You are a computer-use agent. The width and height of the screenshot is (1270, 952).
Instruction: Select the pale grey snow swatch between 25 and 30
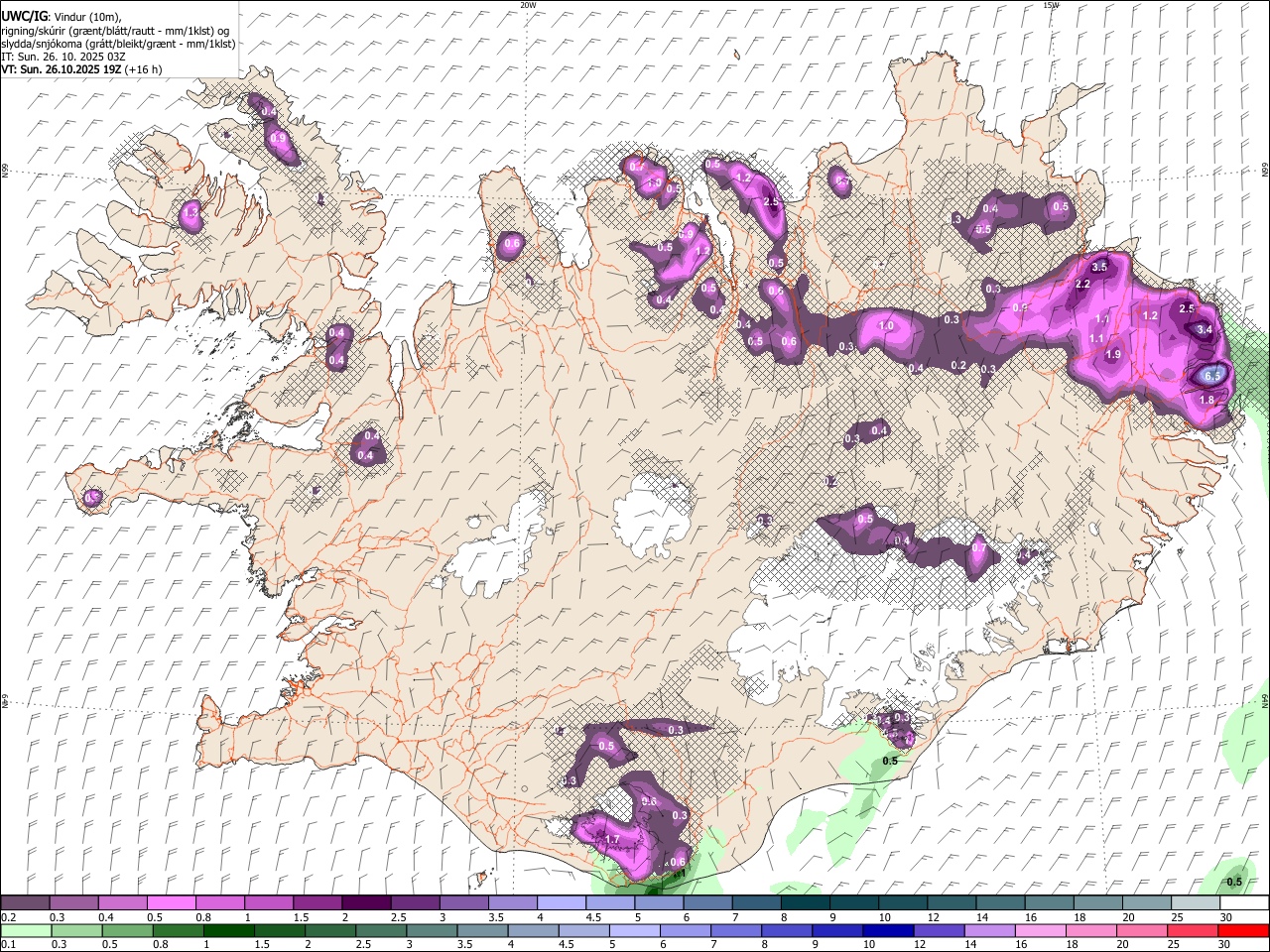[1196, 903]
